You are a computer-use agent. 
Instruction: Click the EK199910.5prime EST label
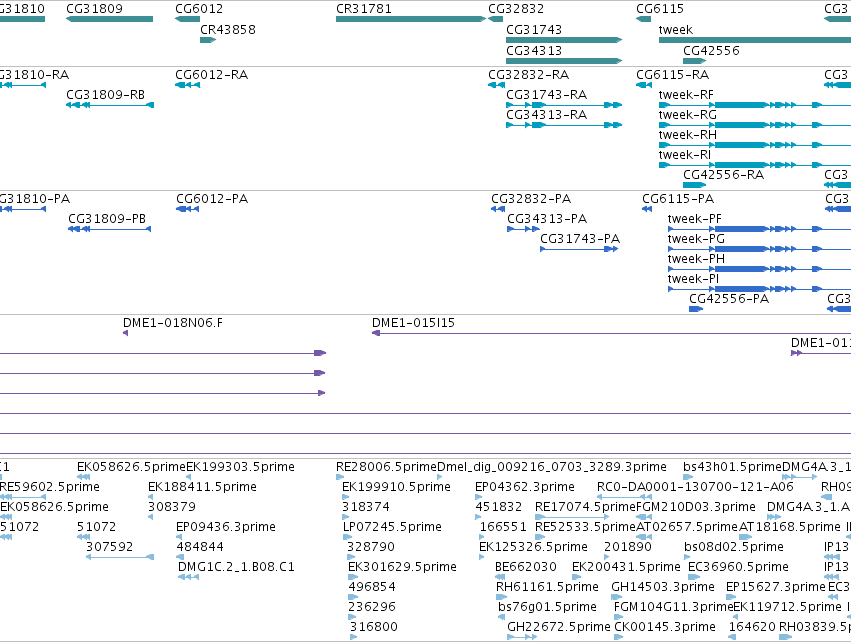(x=396, y=487)
